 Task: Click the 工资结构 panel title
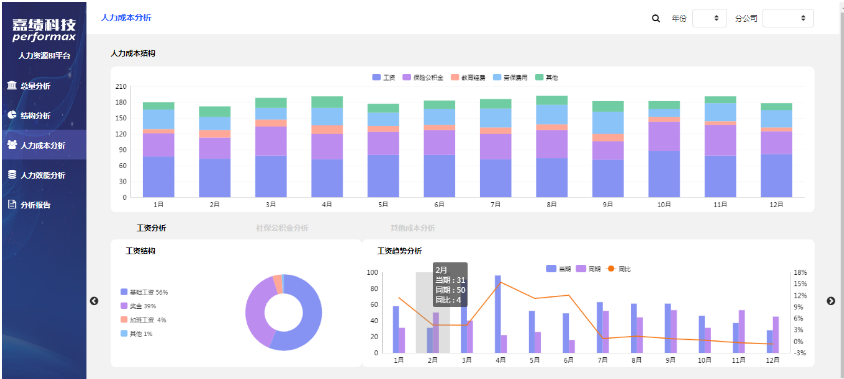pyautogui.click(x=141, y=251)
